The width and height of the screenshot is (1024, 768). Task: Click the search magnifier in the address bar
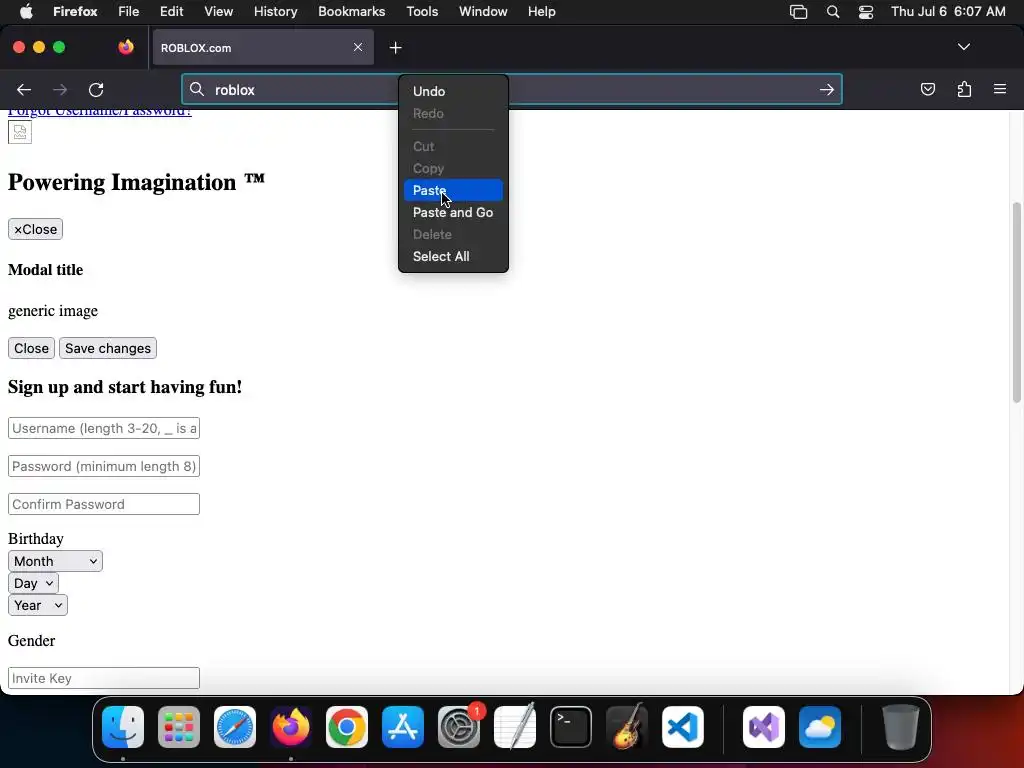coord(197,89)
